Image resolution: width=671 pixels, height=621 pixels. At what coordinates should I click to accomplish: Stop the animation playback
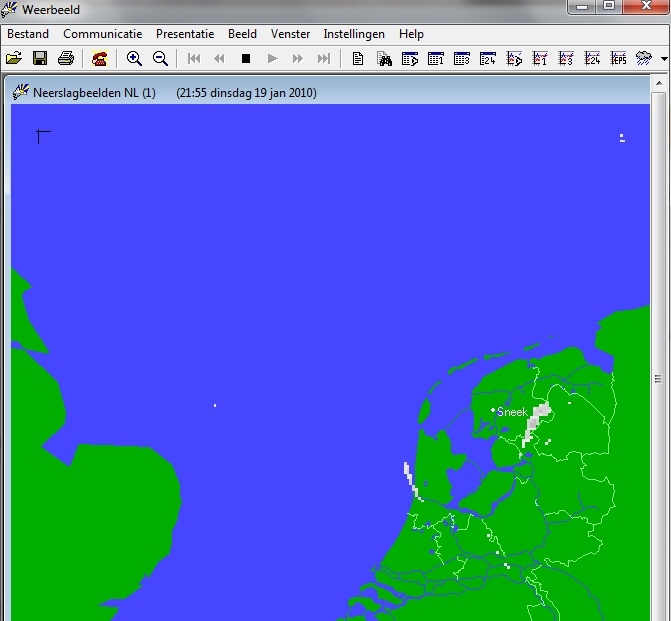coord(246,59)
